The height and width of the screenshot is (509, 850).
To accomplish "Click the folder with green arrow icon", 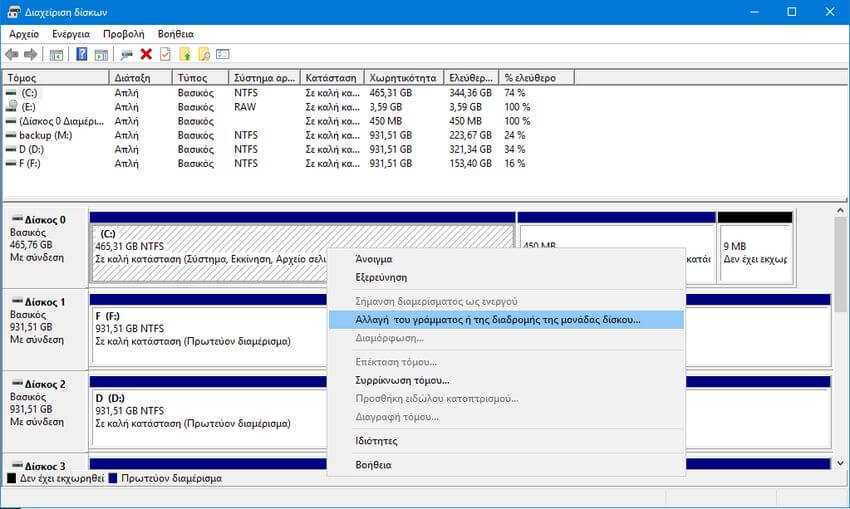I will pyautogui.click(x=185, y=54).
